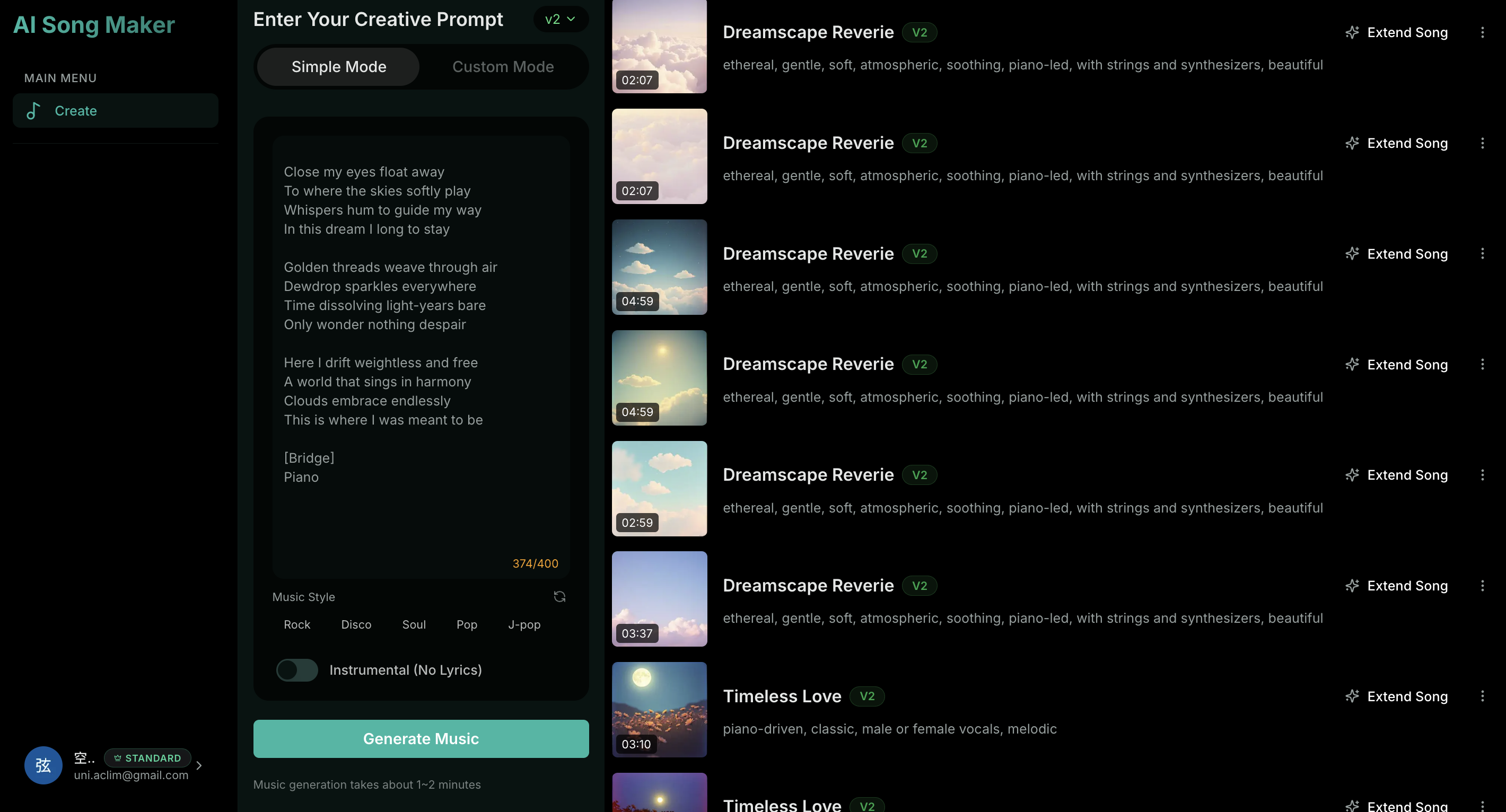Click the Dreamscape Reverie title with 03:37

pyautogui.click(x=808, y=585)
